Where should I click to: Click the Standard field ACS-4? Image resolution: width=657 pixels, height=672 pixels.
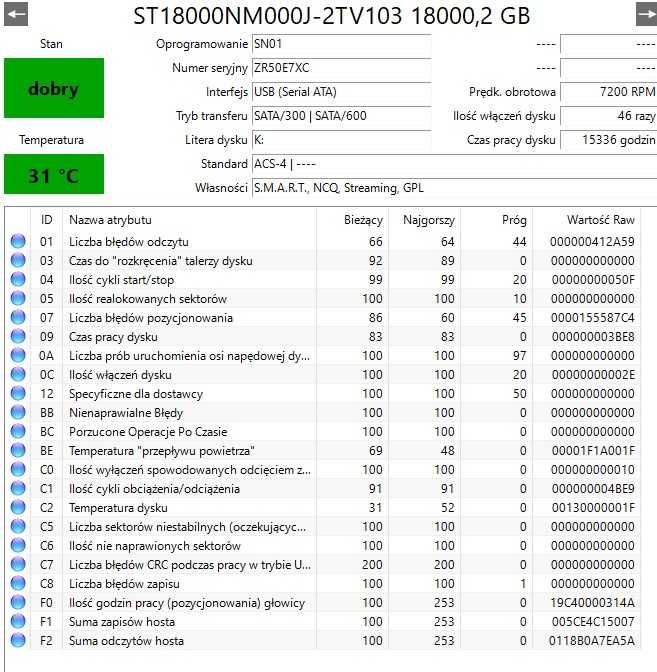[454, 164]
